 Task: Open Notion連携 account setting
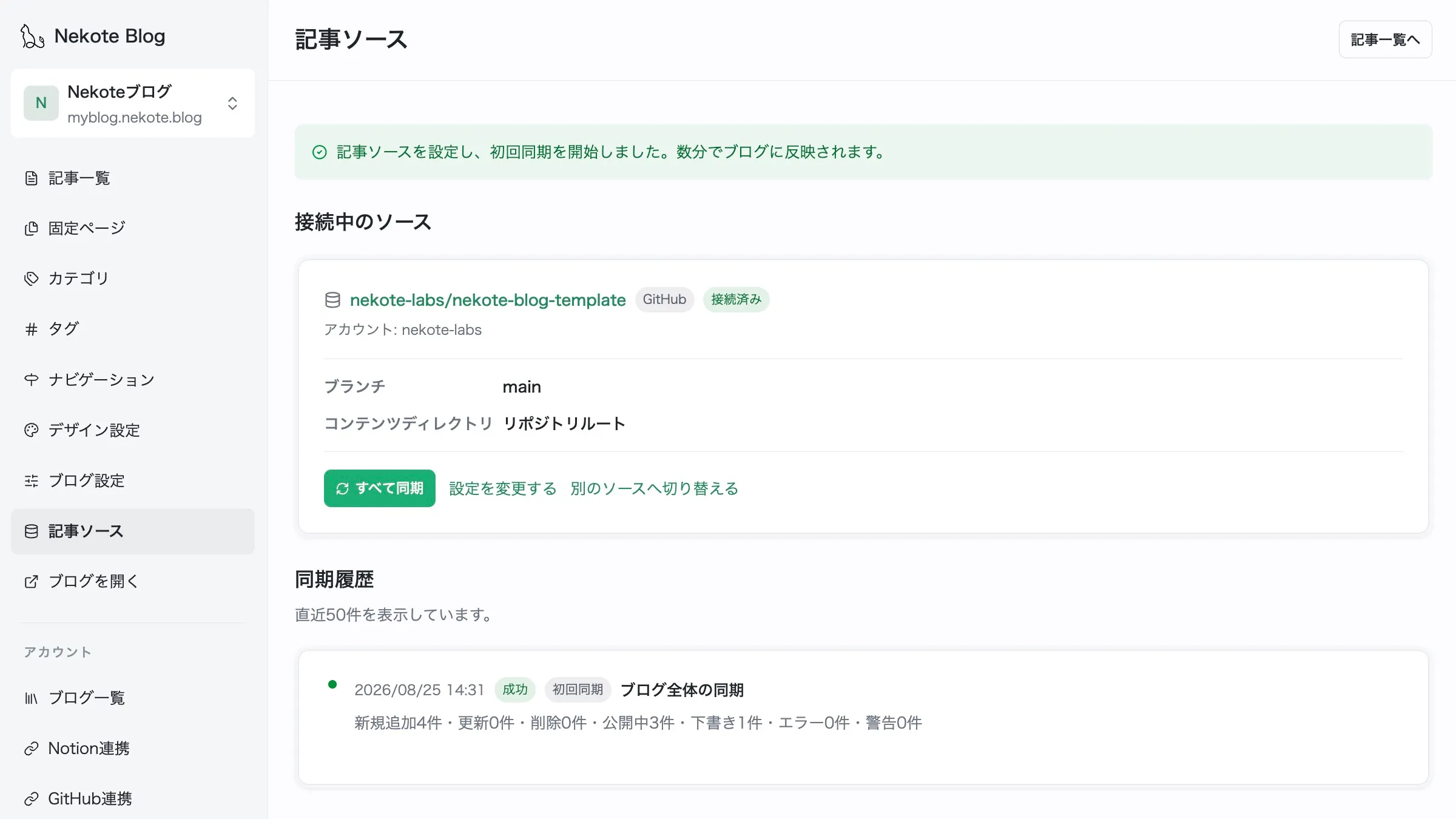pos(133,749)
